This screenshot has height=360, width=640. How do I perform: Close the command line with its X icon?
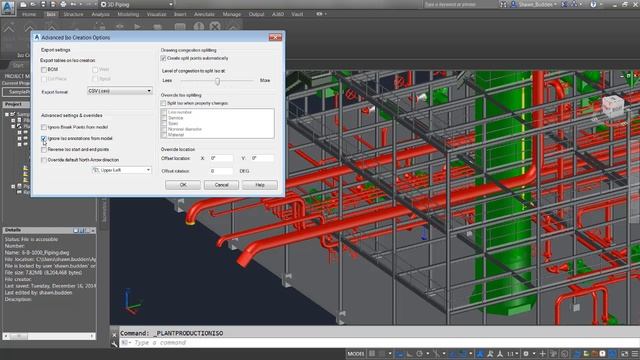(114, 334)
